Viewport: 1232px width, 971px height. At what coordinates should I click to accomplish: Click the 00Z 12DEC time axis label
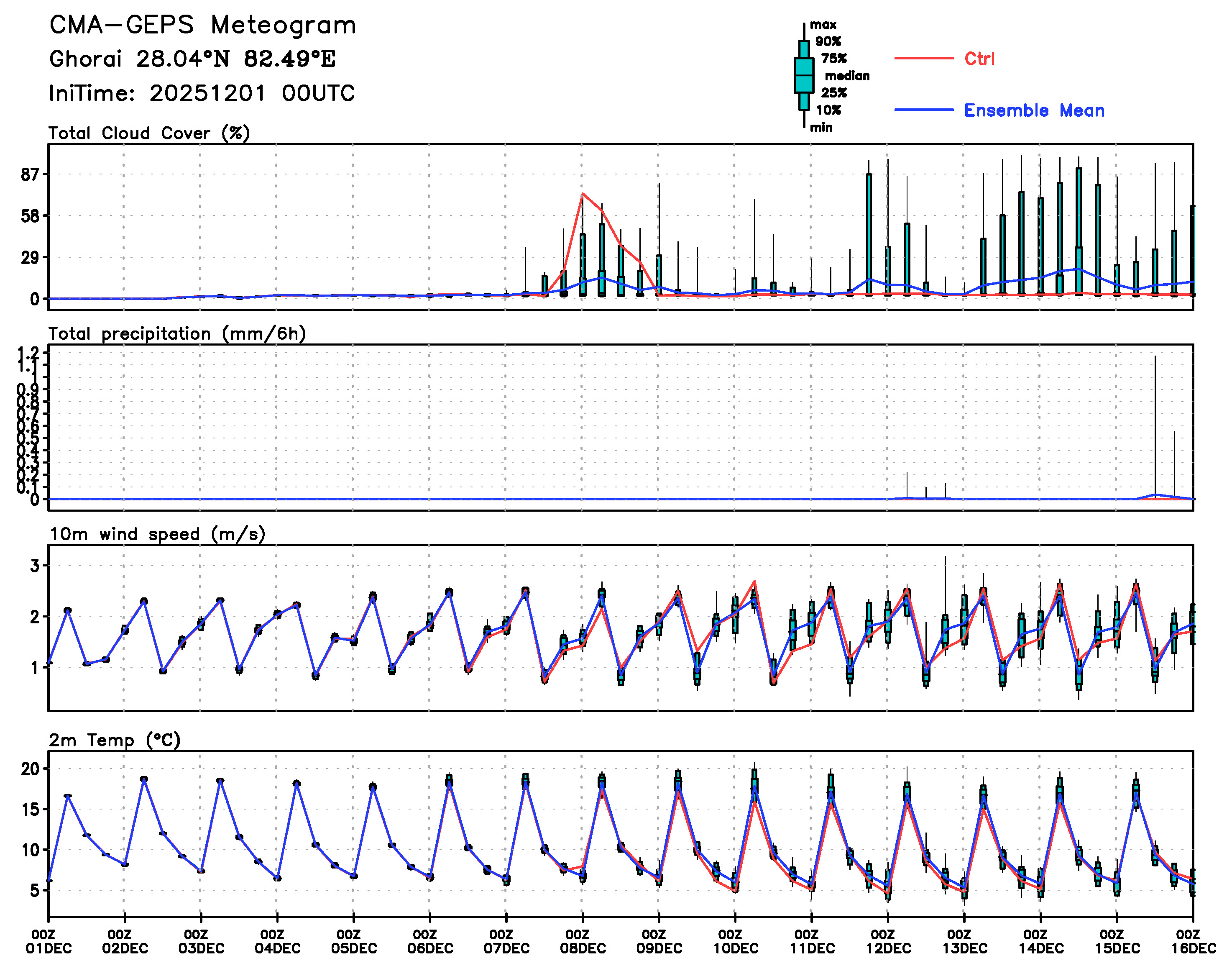pos(888,941)
